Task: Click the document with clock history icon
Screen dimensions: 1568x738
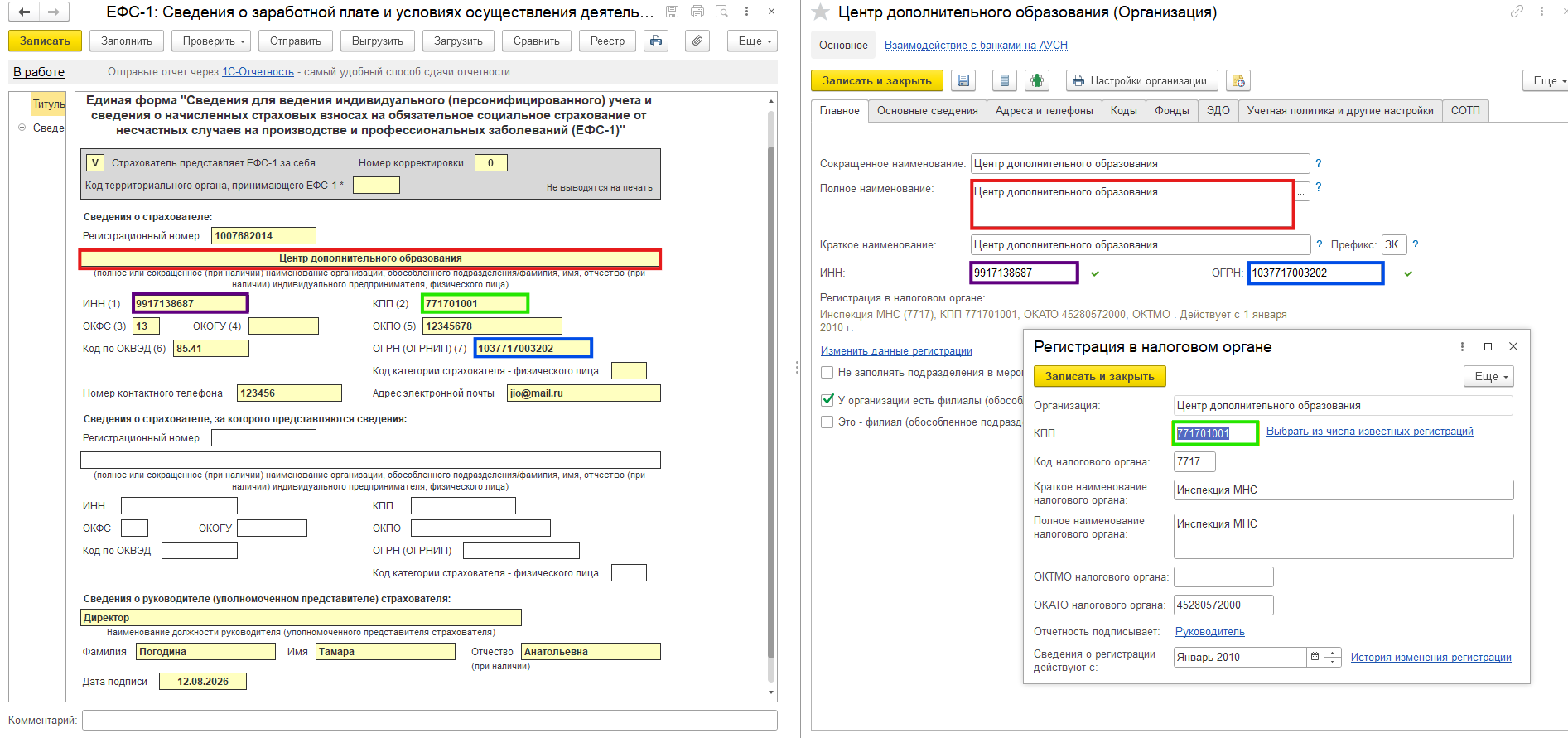Action: tap(1238, 80)
